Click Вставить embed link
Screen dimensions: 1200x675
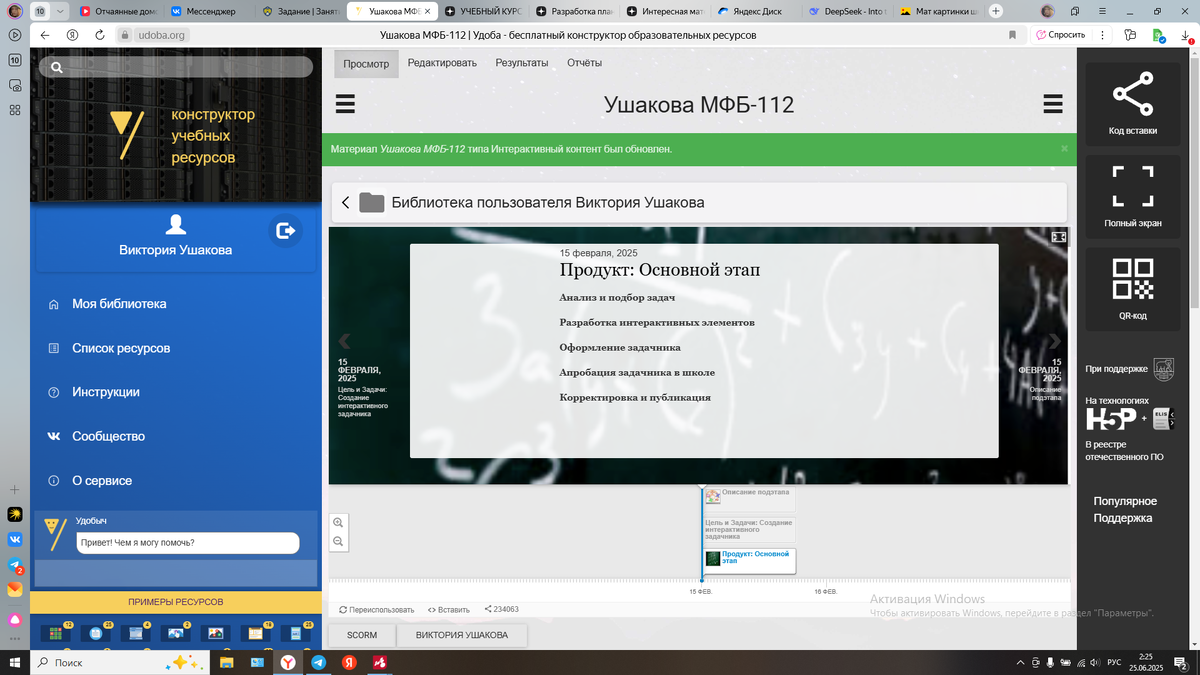[x=448, y=609]
